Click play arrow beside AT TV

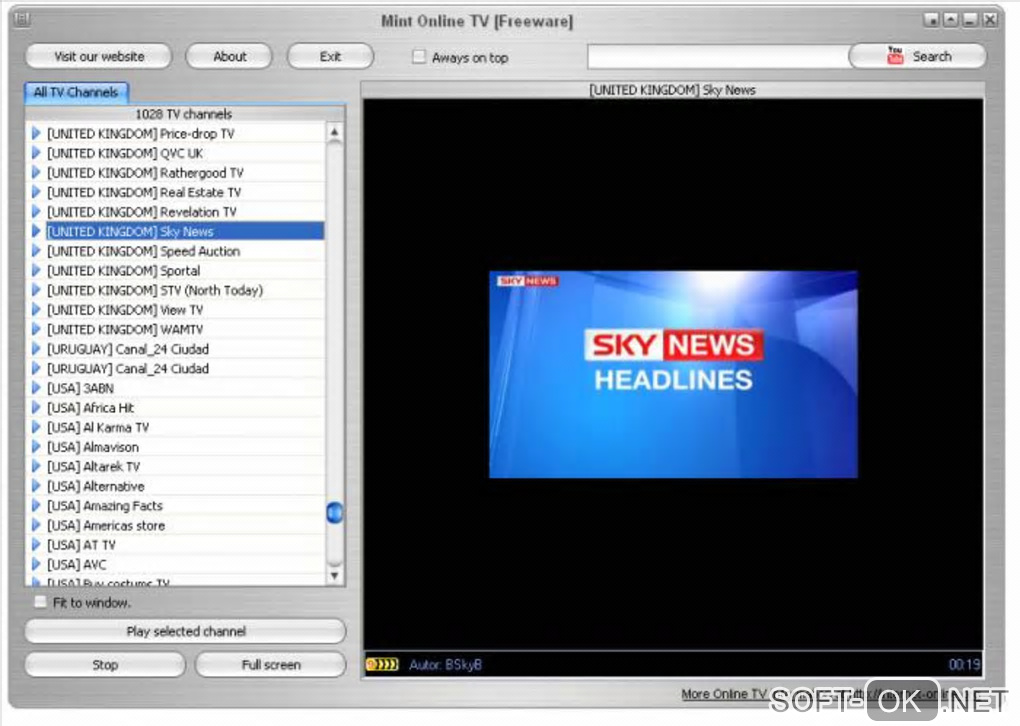(x=36, y=544)
